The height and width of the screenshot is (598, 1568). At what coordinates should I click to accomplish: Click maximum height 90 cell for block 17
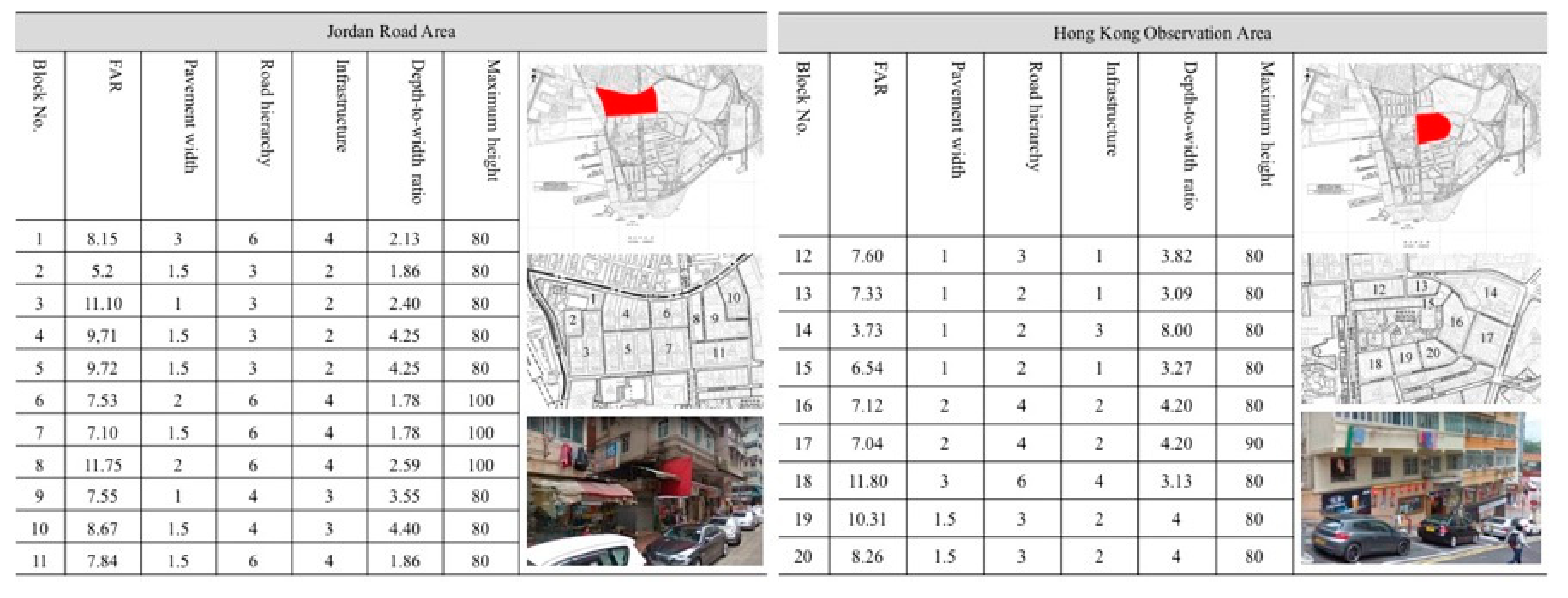[x=1253, y=444]
